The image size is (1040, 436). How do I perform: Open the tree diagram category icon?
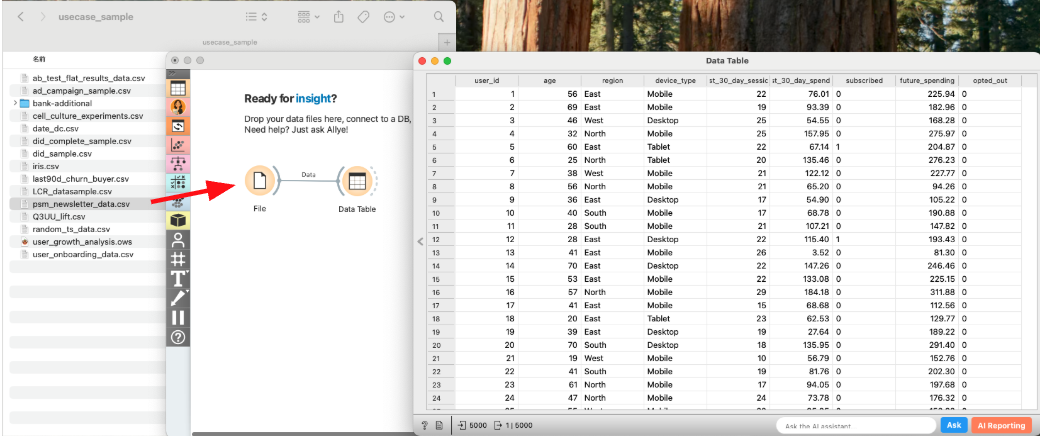click(178, 163)
